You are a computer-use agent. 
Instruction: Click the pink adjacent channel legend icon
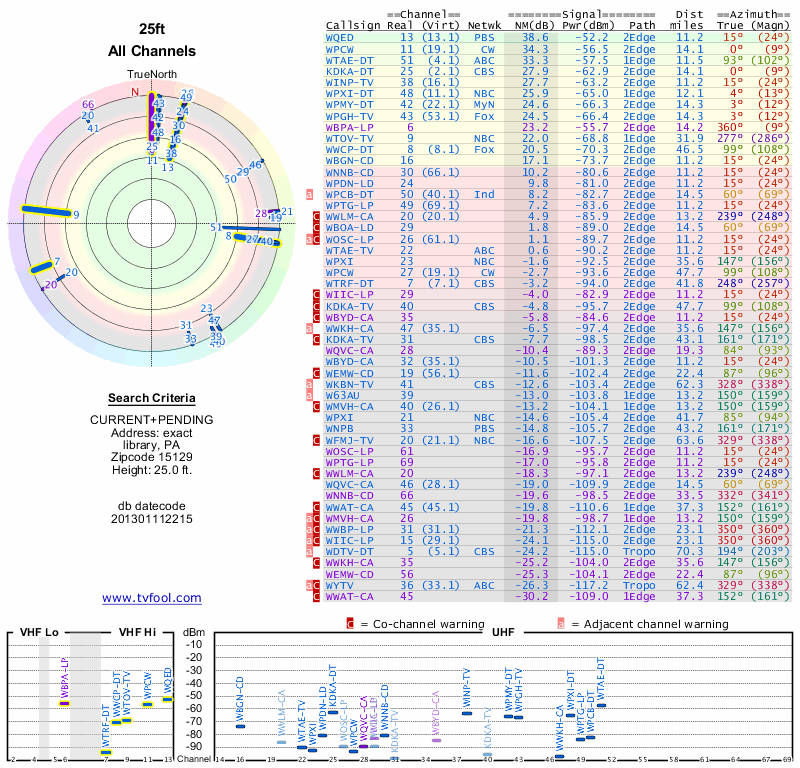tap(561, 624)
